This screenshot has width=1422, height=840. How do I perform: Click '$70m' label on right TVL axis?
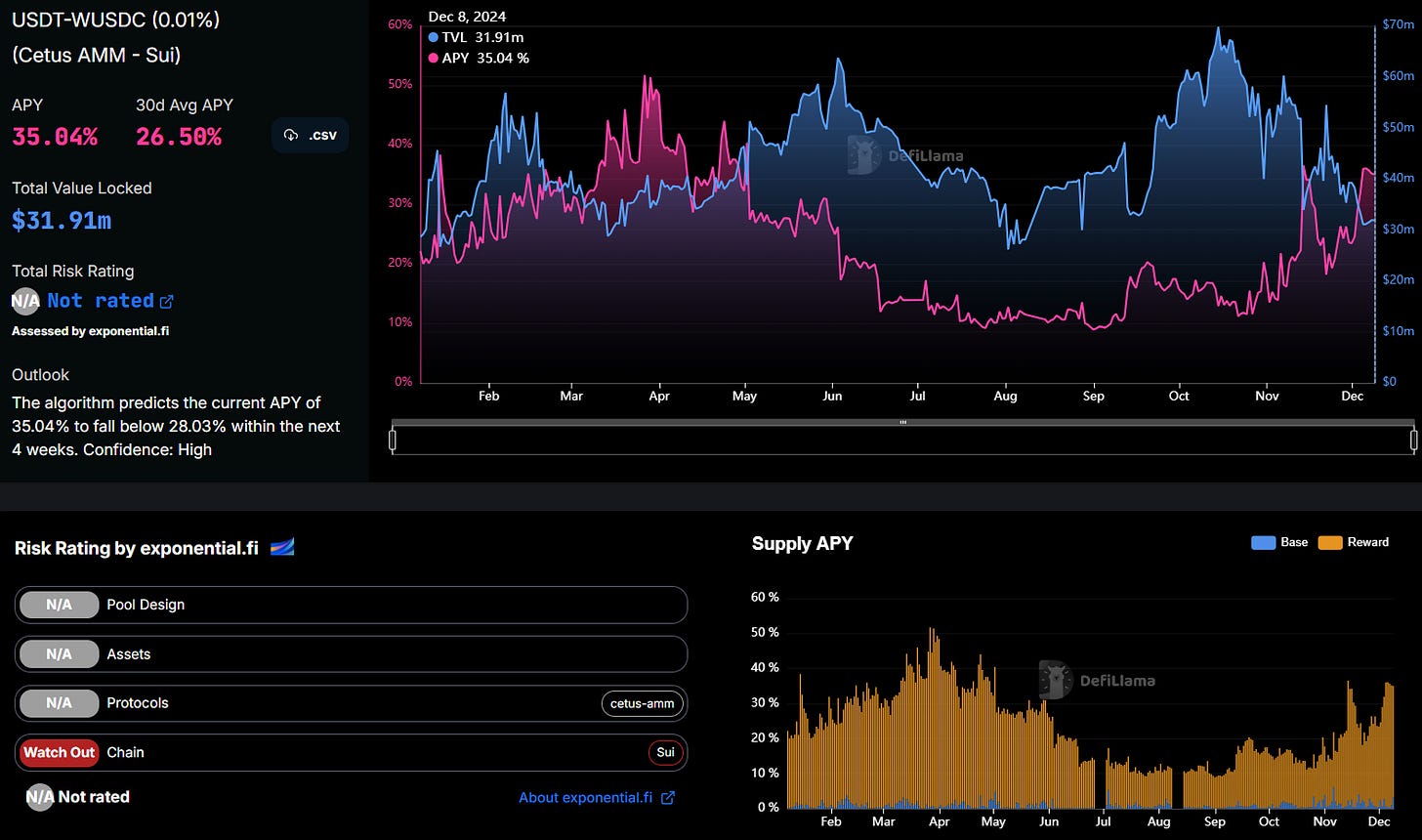1398,24
